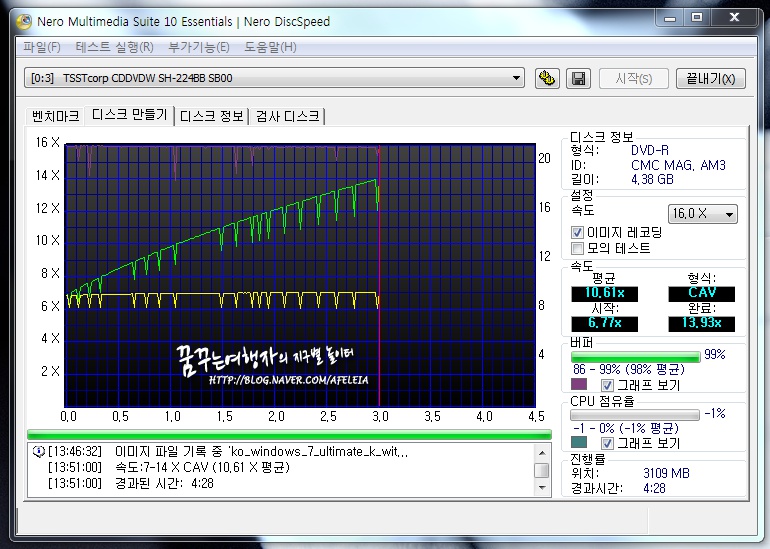Click the 끝내기(X) exit button
The width and height of the screenshot is (770, 549).
[711, 79]
